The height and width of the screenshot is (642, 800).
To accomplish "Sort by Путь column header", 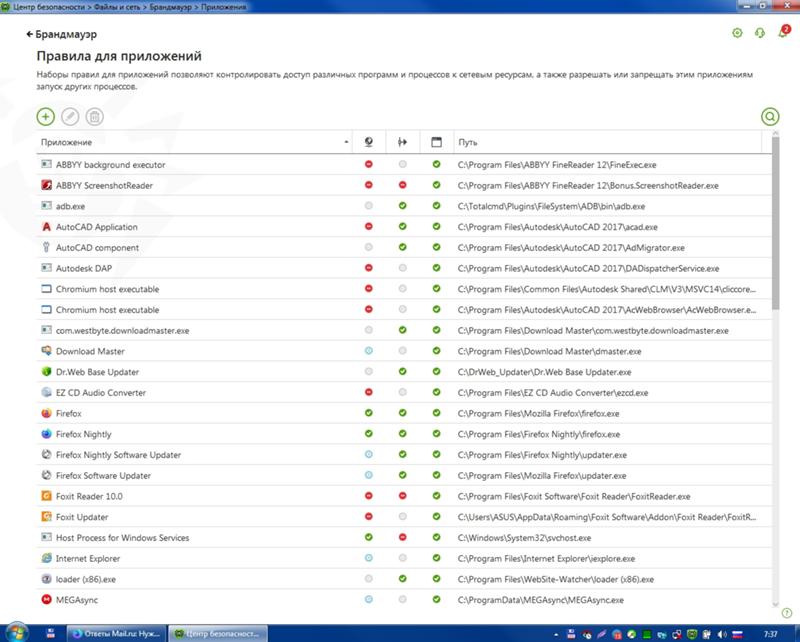I will (x=607, y=142).
